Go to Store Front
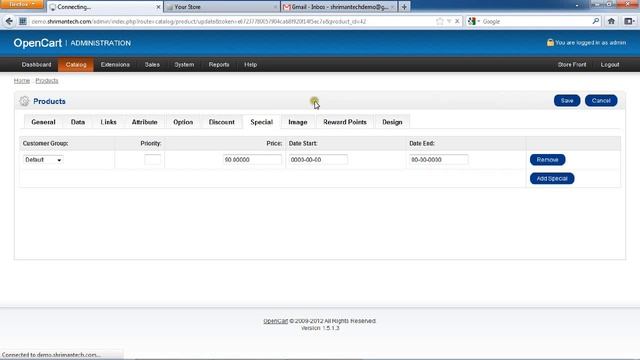Image resolution: width=640 pixels, height=360 pixels. tap(572, 64)
